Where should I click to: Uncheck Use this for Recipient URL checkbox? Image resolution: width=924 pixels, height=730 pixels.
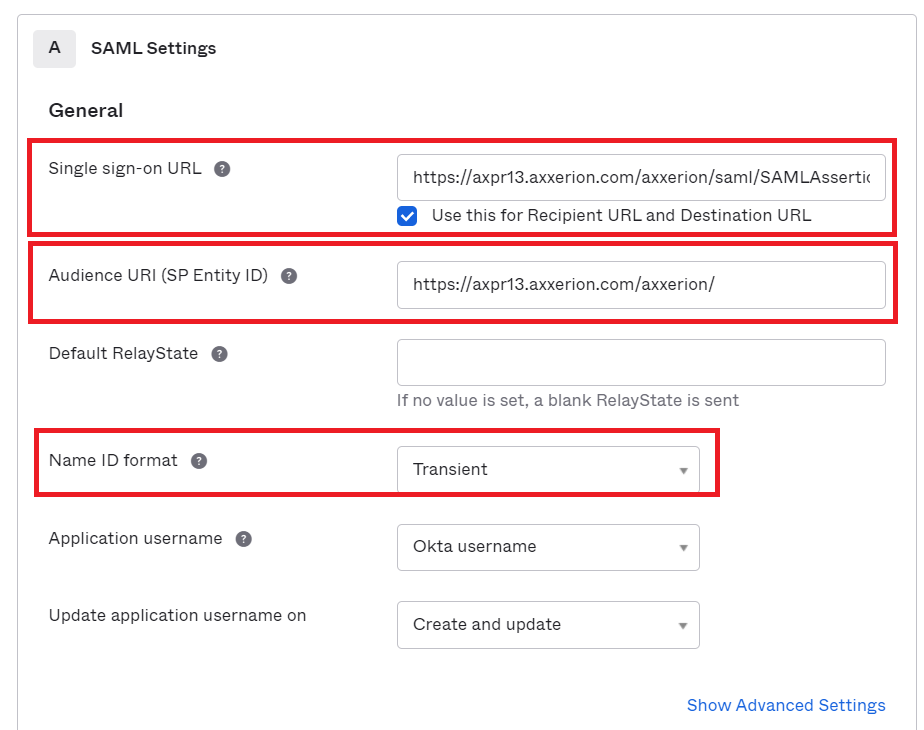407,216
